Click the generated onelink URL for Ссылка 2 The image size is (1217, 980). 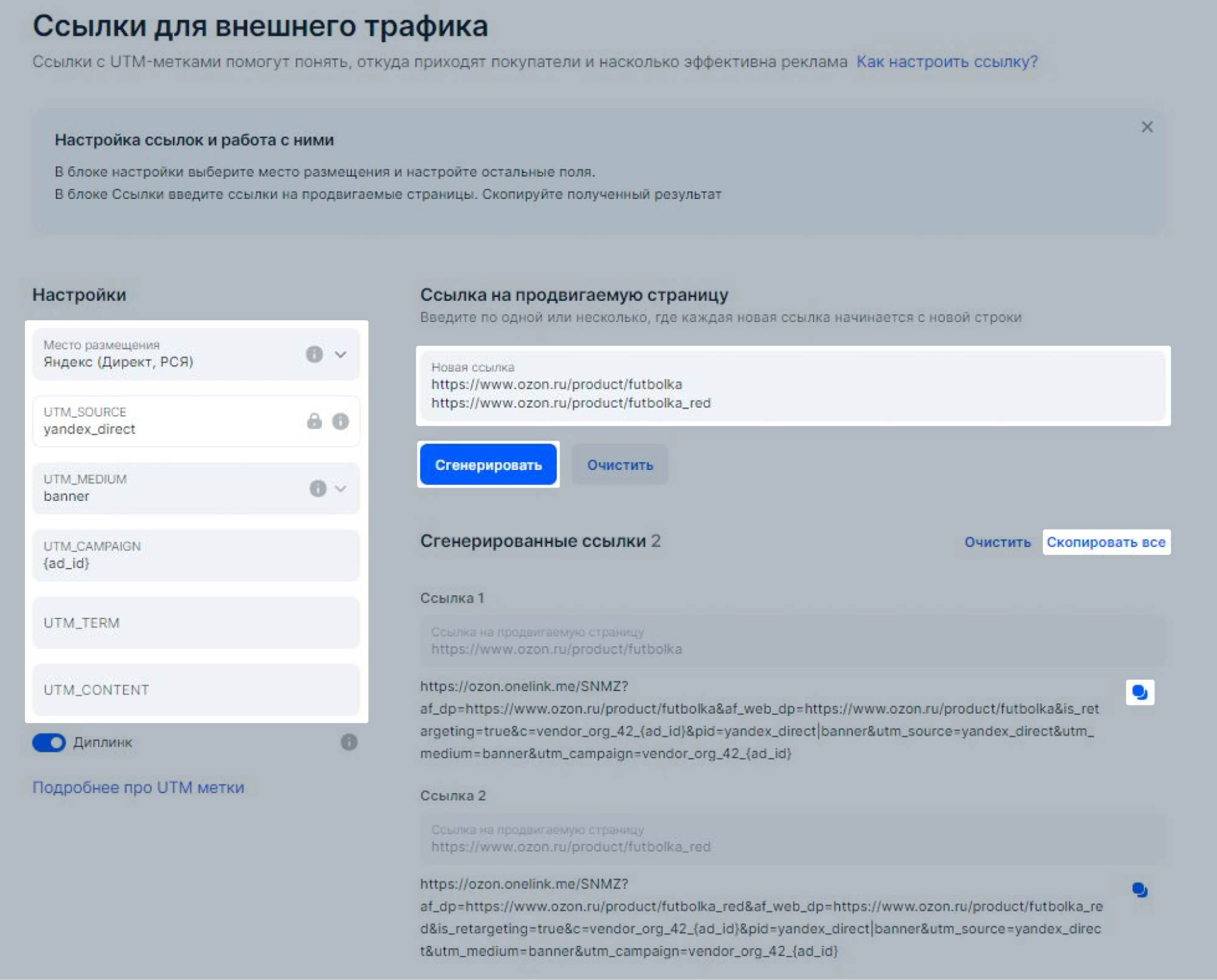point(761,917)
